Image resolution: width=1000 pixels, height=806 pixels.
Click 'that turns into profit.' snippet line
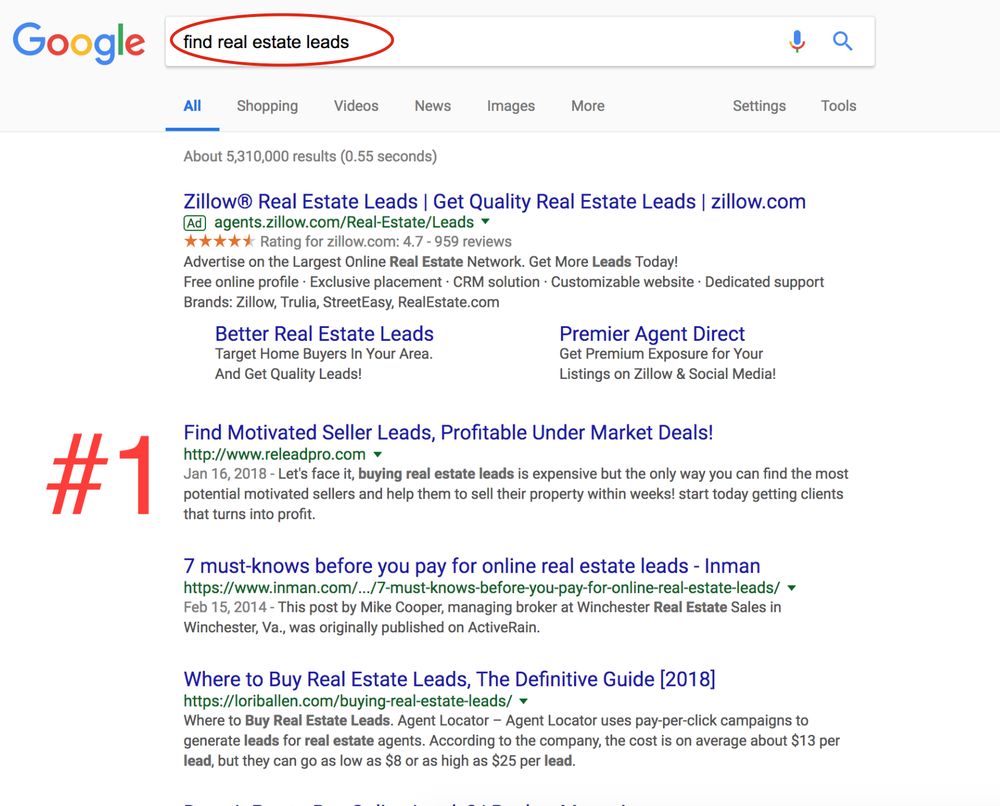click(249, 514)
